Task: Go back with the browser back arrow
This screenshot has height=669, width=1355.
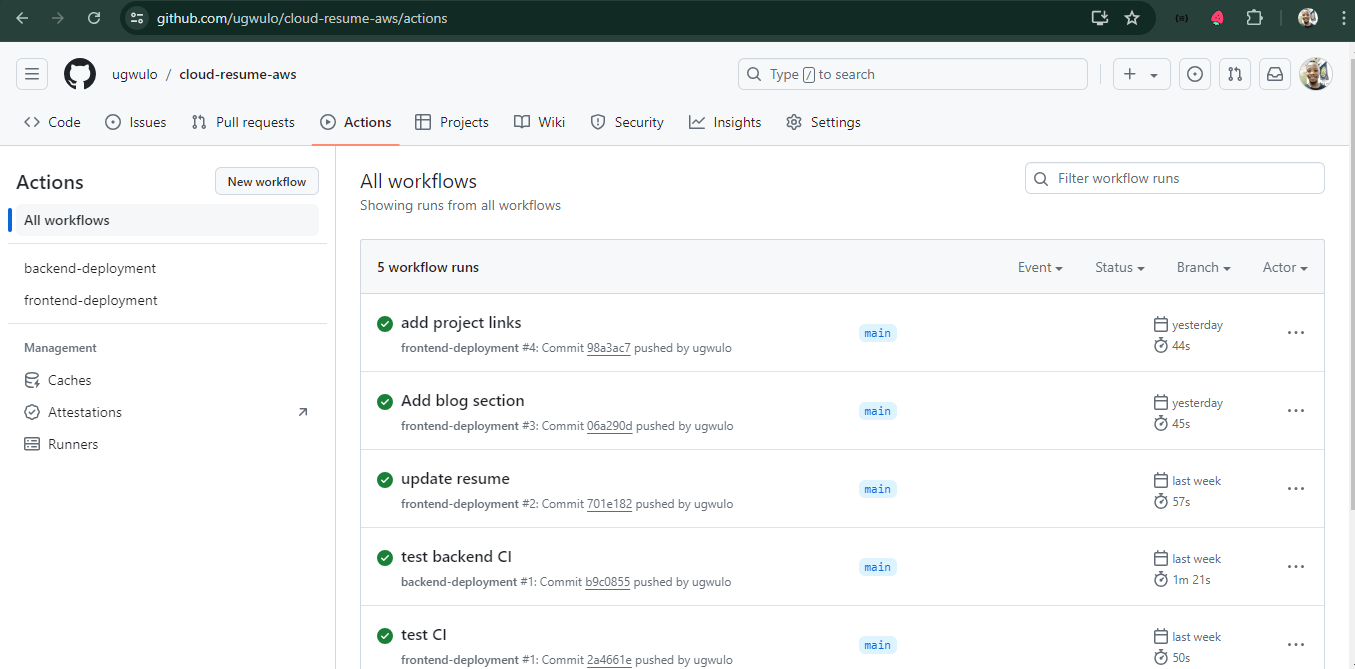Action: (x=22, y=18)
